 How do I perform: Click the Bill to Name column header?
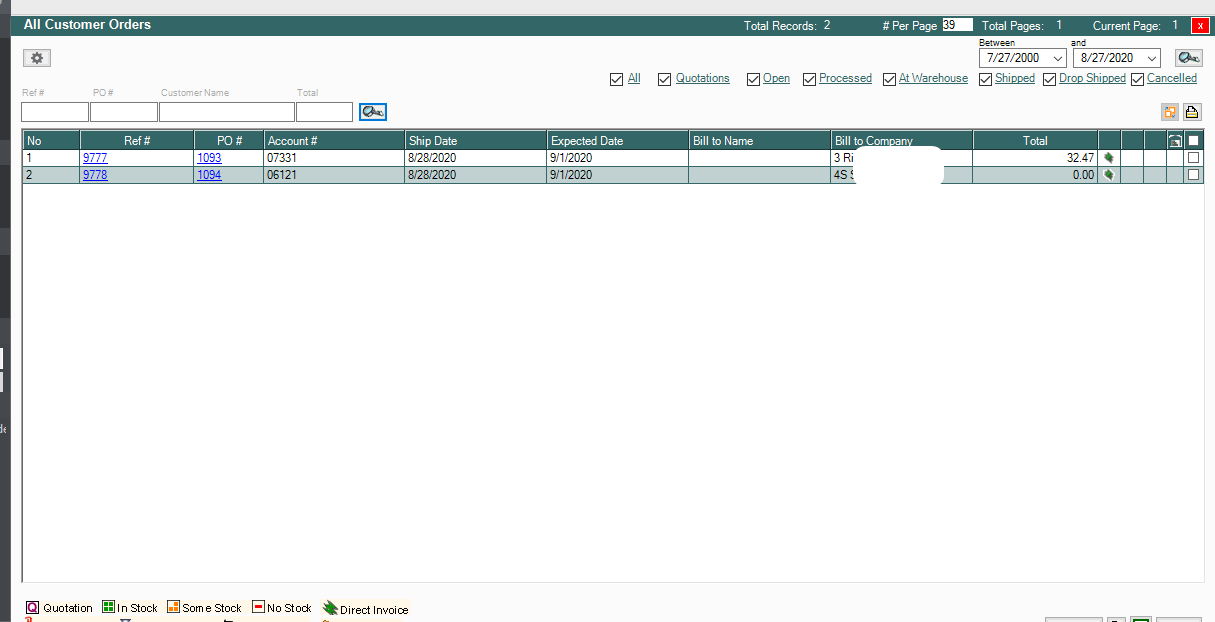759,141
